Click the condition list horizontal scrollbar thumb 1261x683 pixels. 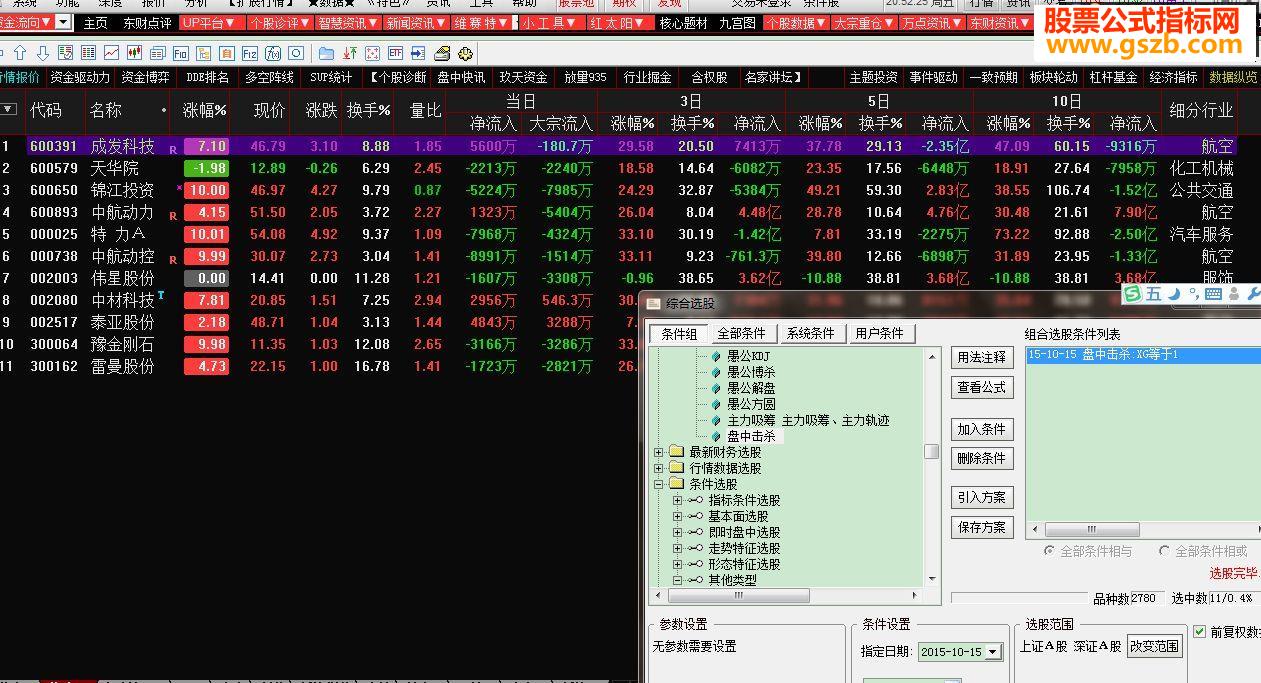pyautogui.click(x=1091, y=531)
